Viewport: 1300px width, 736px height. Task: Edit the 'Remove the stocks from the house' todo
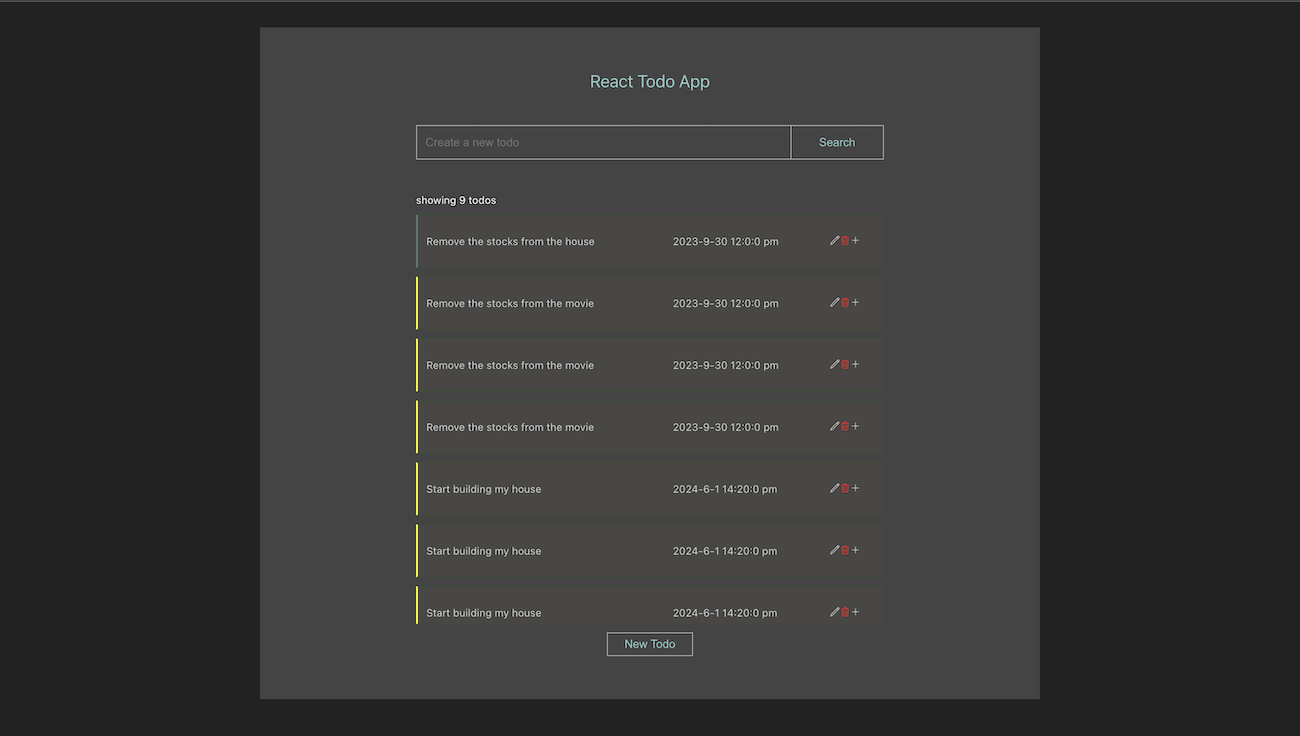(x=835, y=241)
